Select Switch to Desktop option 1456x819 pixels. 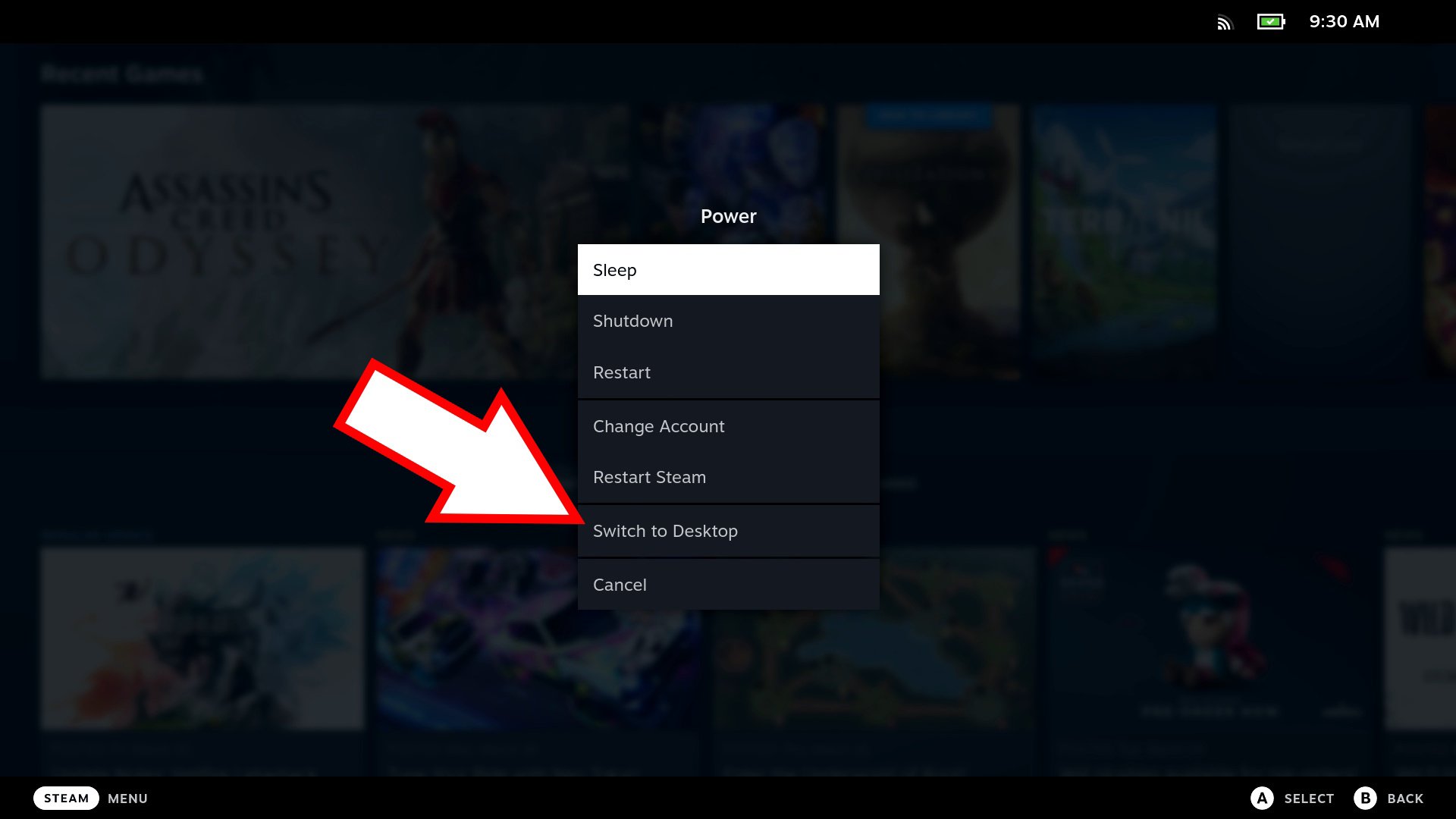(728, 530)
